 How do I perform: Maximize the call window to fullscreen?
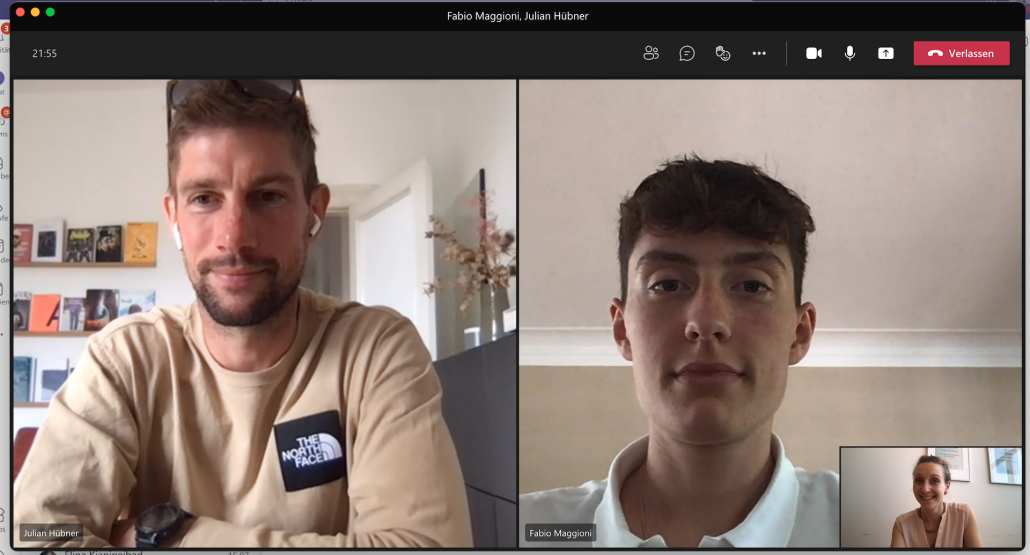tap(50, 12)
